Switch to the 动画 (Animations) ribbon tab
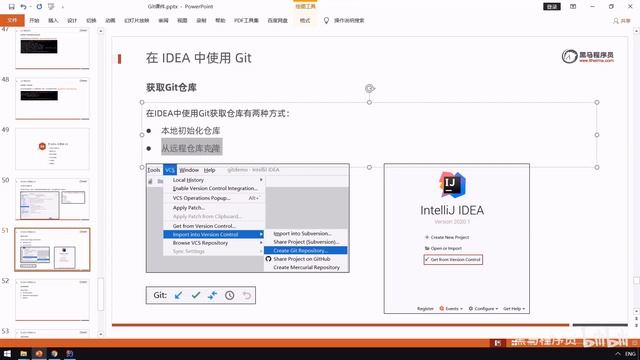The height and width of the screenshot is (360, 640). (110, 20)
